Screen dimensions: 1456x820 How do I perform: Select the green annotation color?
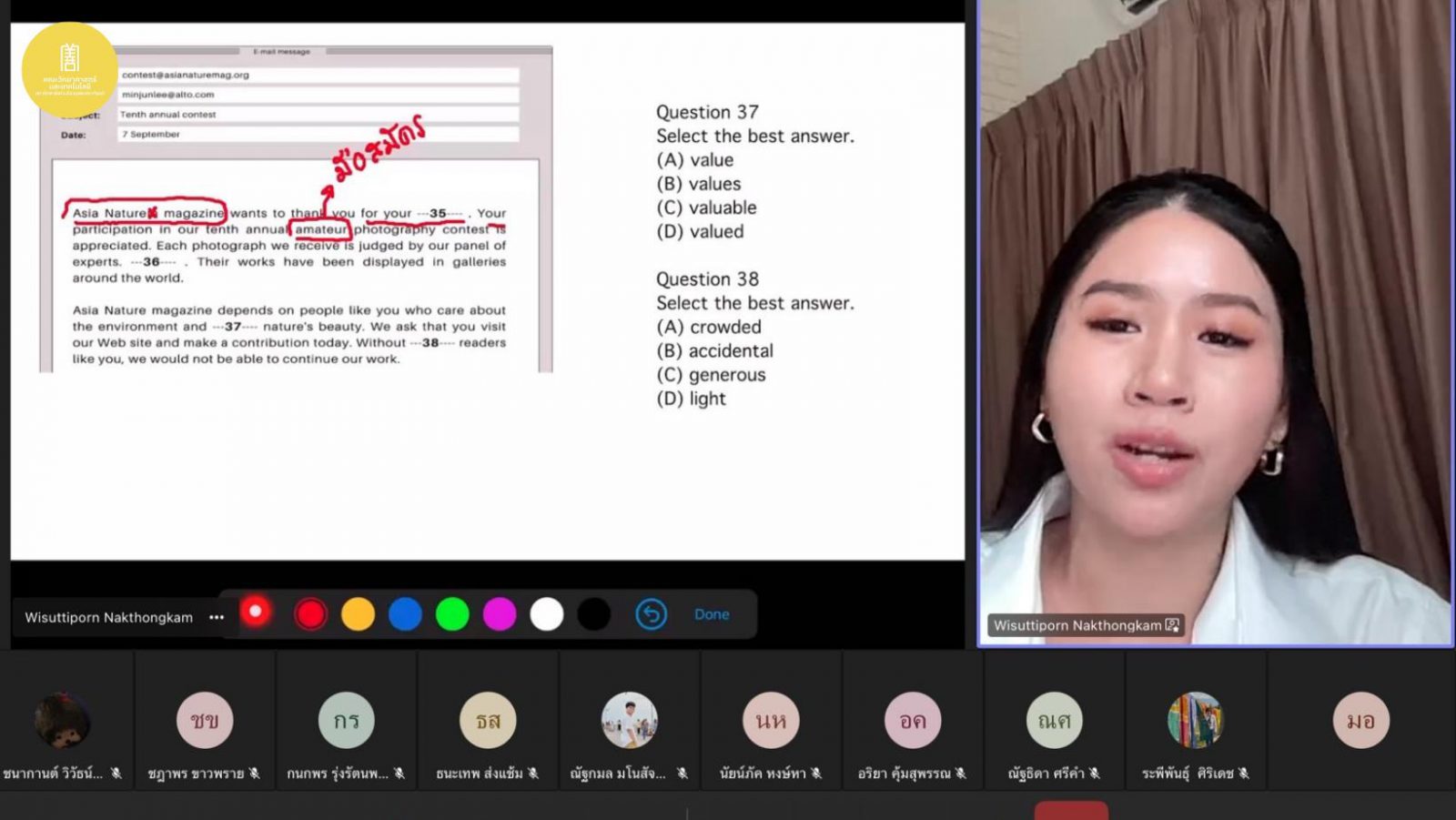point(452,614)
